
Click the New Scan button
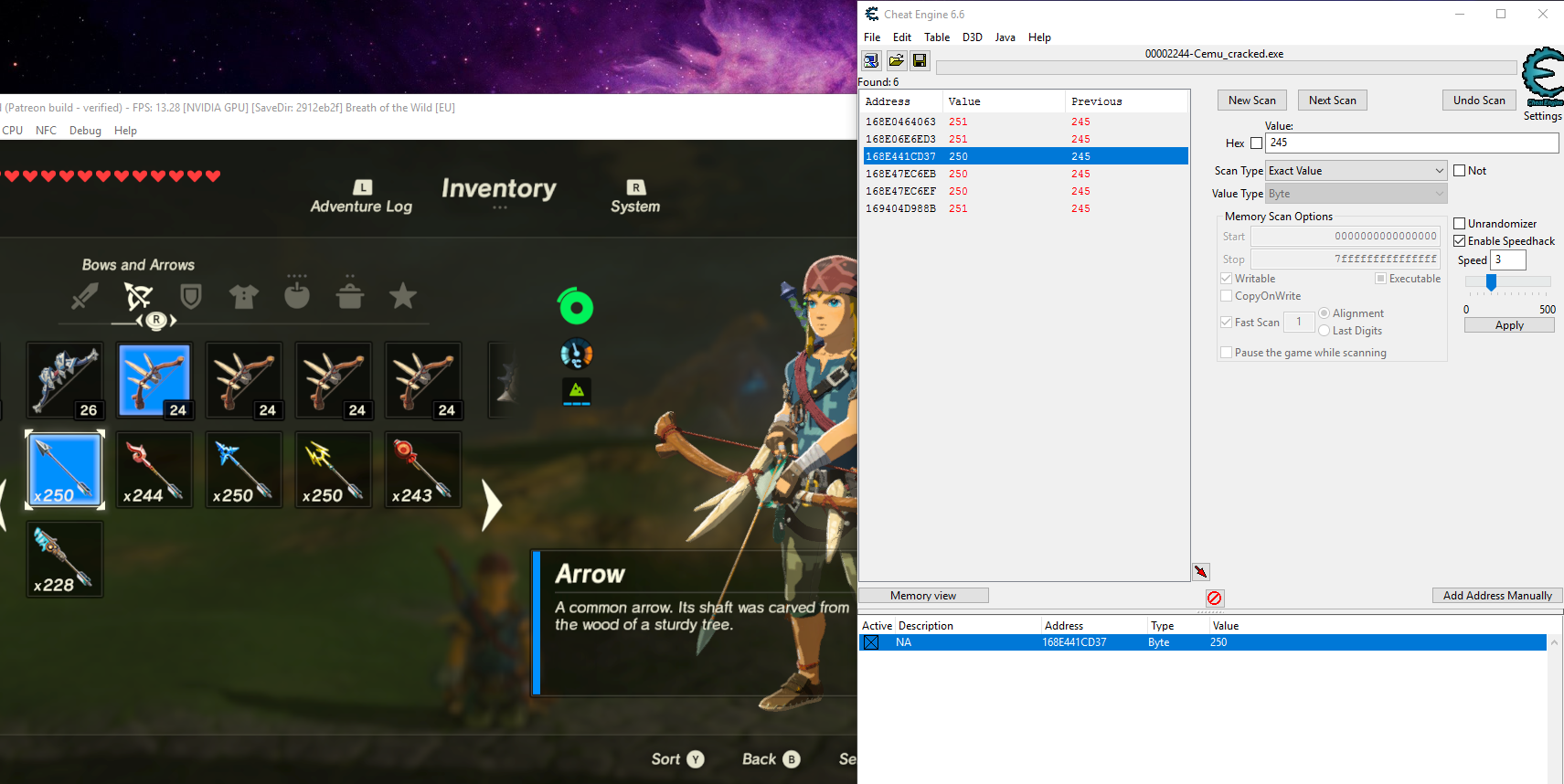point(1252,101)
